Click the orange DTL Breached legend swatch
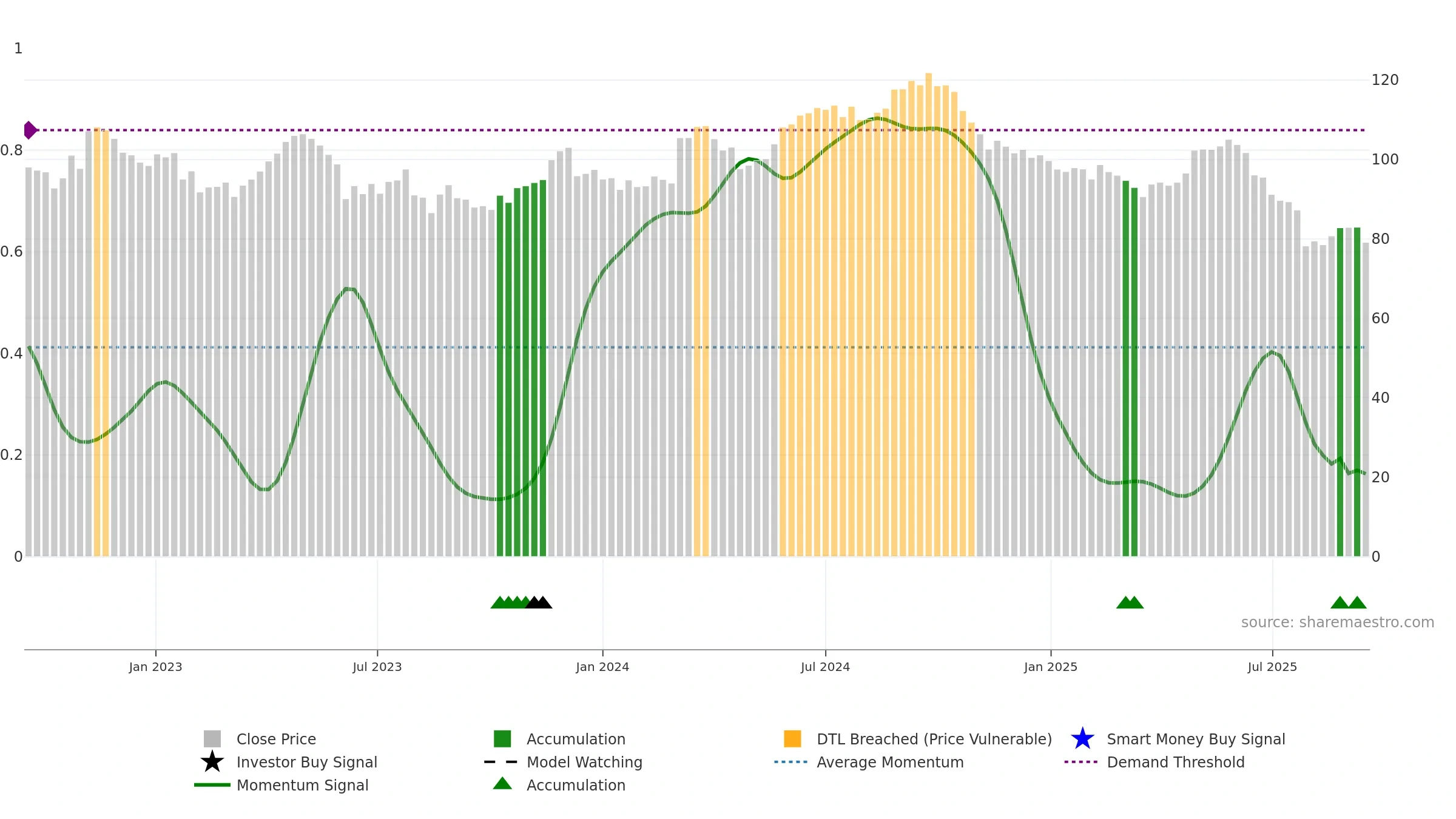Viewport: 1456px width, 819px height. coord(792,739)
